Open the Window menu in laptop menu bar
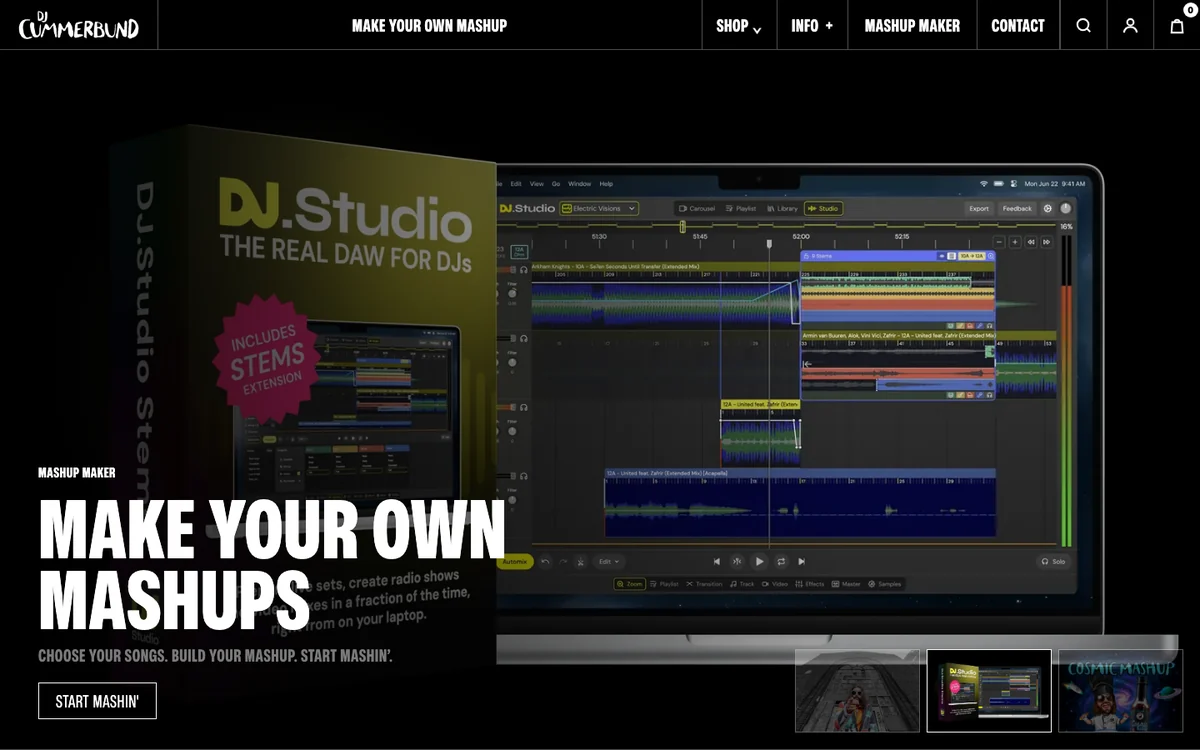The width and height of the screenshot is (1200, 750). point(580,184)
